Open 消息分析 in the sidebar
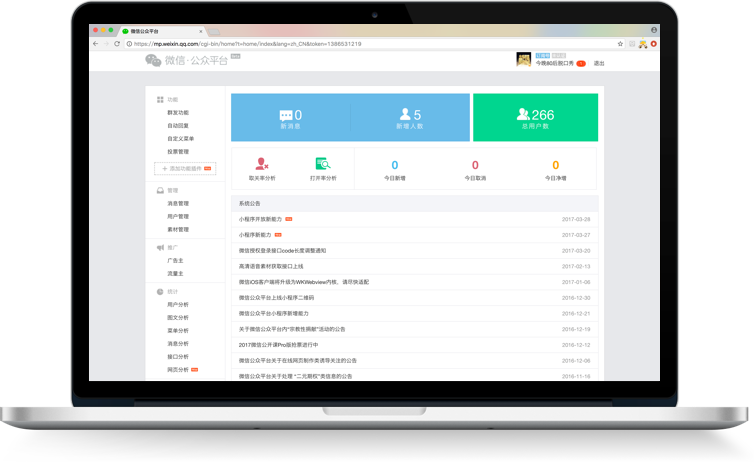This screenshot has width=754, height=462. point(178,344)
